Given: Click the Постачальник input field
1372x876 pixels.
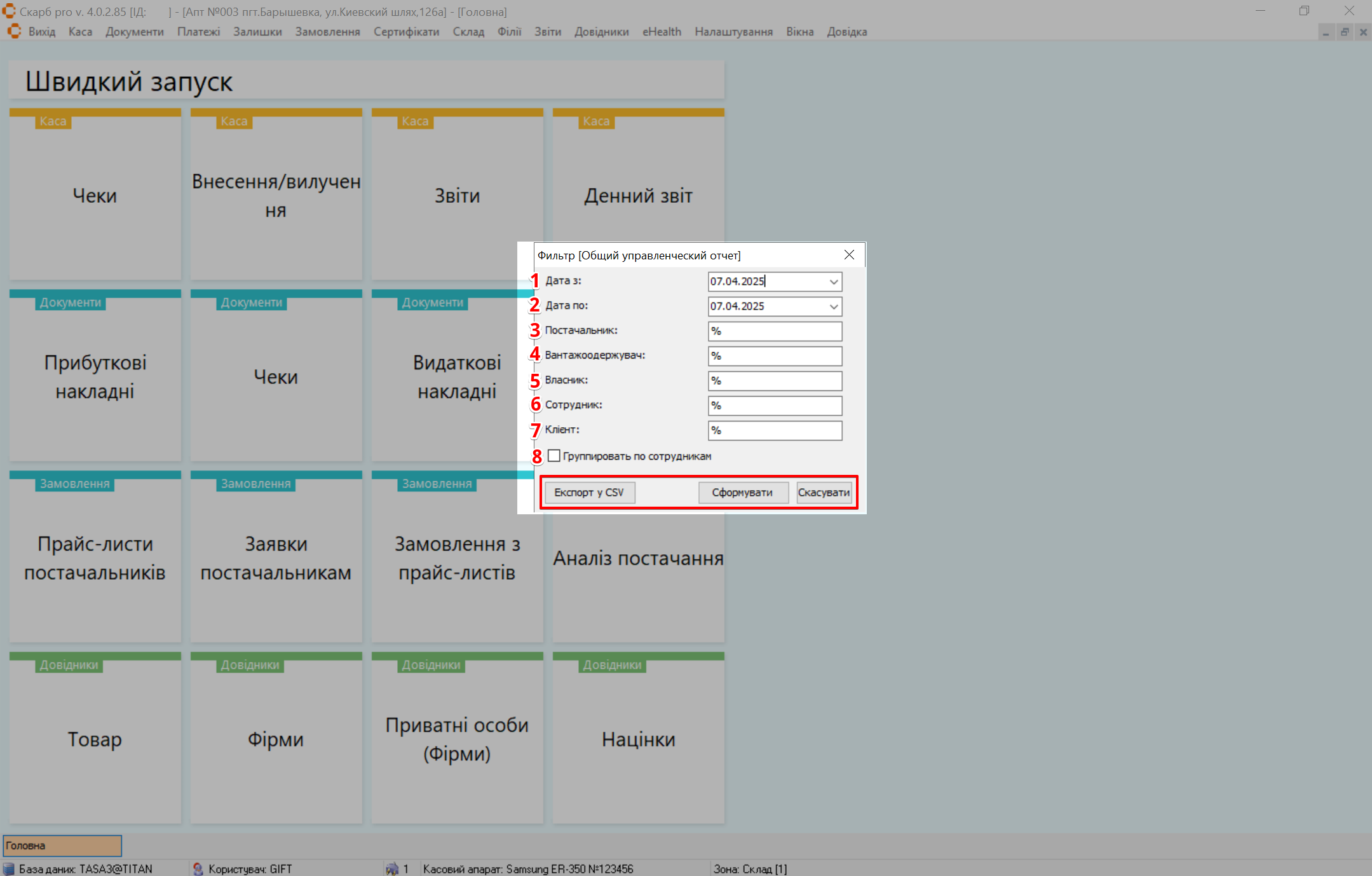Looking at the screenshot, I should 775,331.
